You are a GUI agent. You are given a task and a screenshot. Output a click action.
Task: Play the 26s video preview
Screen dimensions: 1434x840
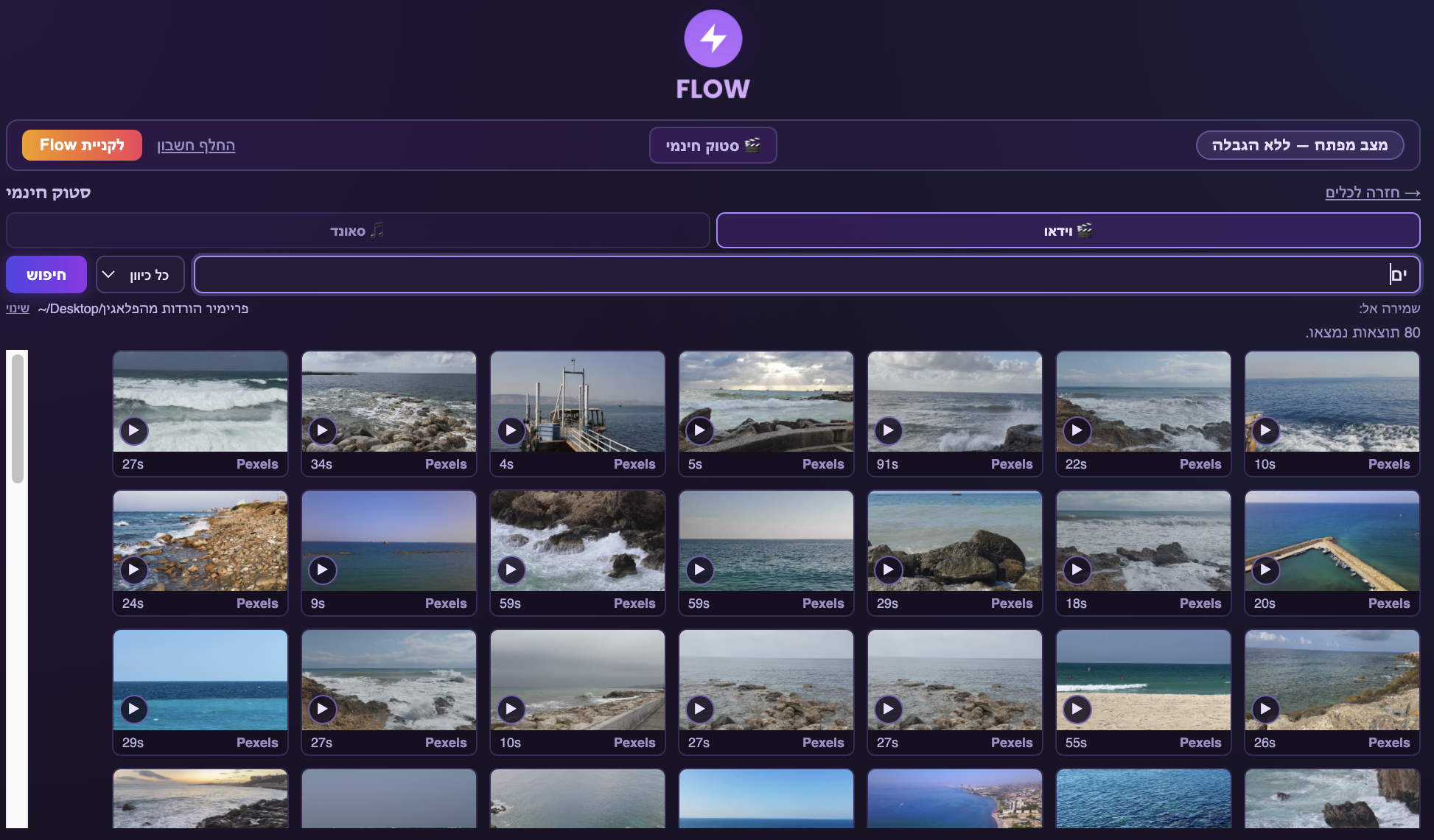pyautogui.click(x=1265, y=709)
